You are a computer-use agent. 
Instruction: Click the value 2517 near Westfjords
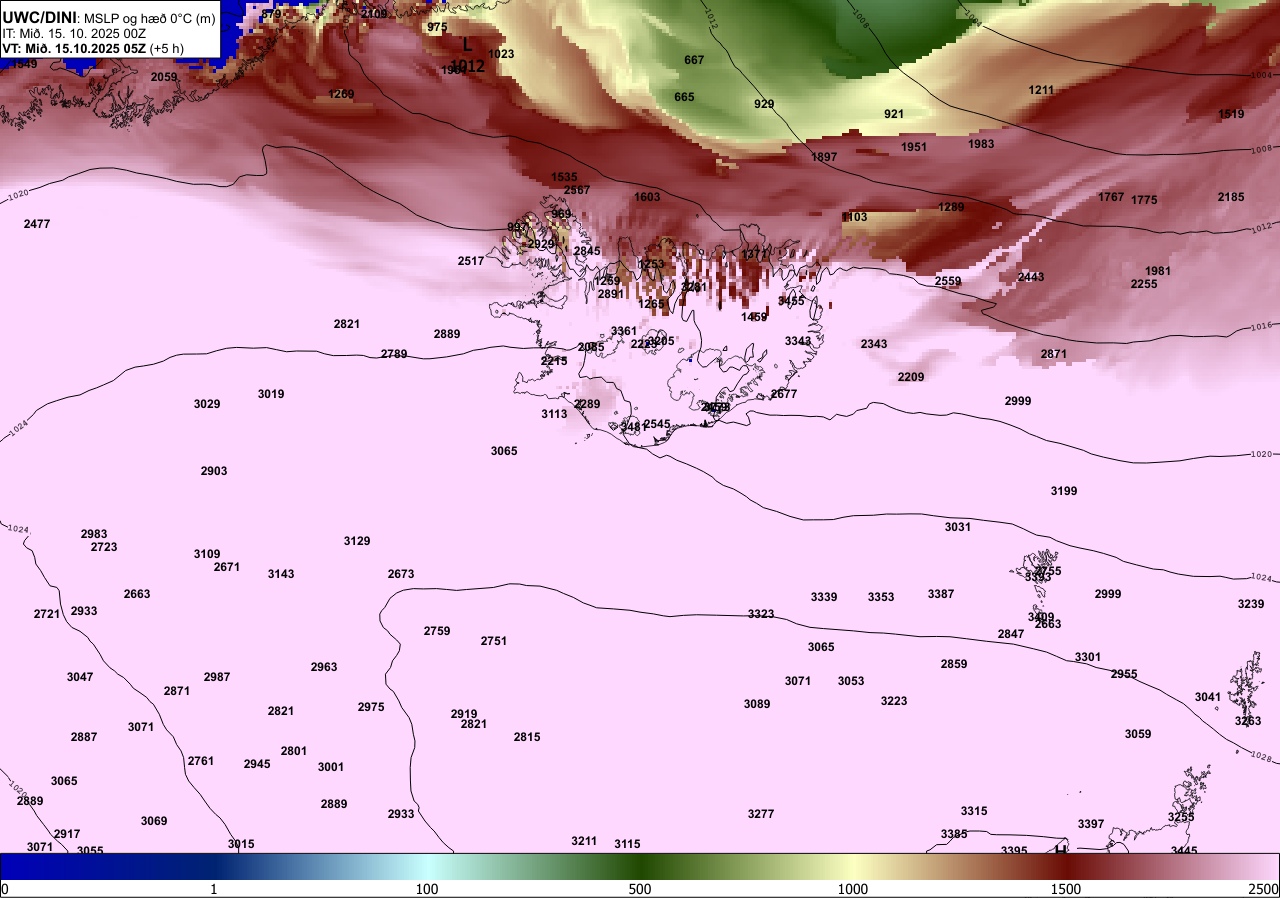[x=471, y=261]
